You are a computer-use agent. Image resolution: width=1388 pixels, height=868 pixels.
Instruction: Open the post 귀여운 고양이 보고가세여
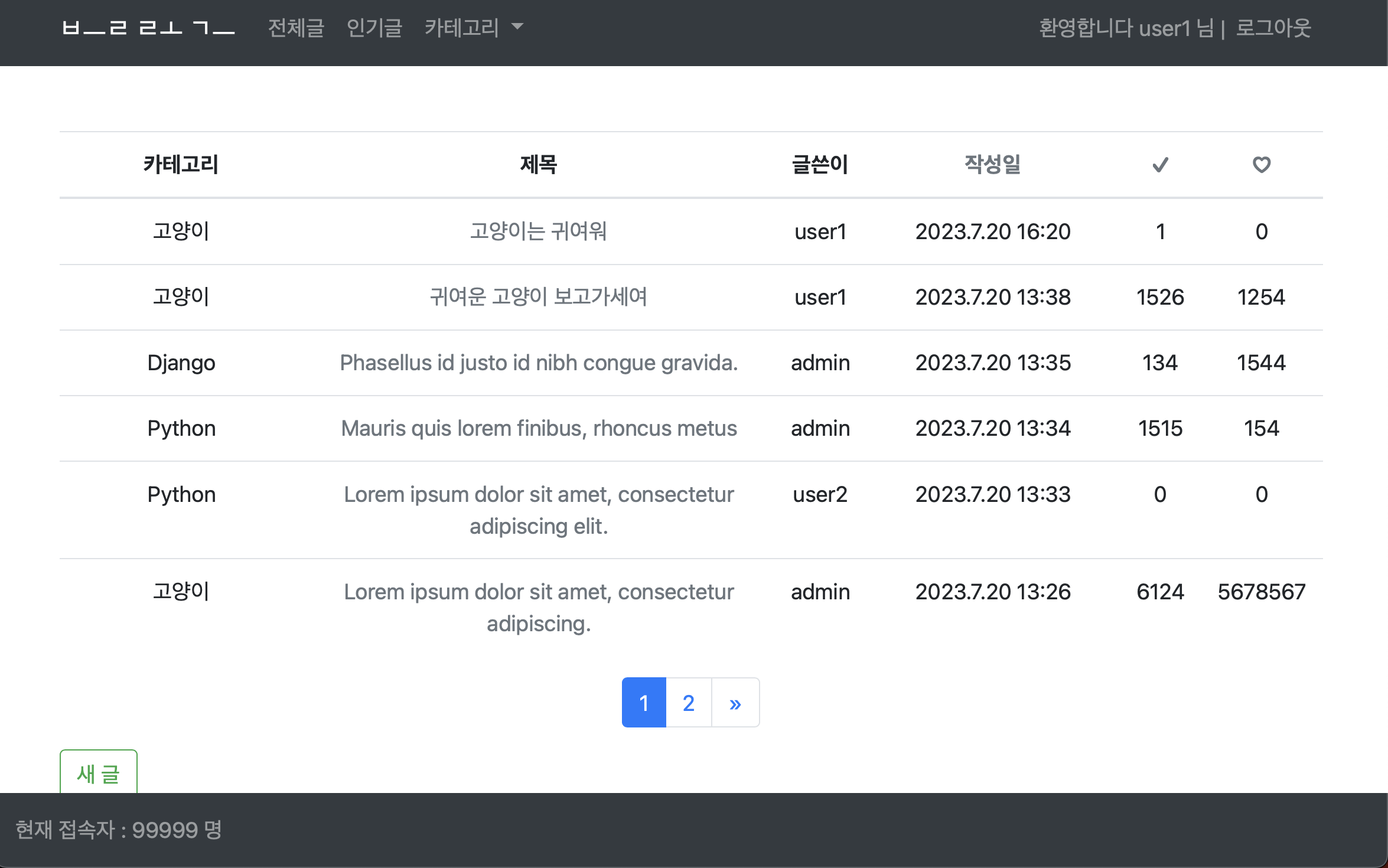pos(538,297)
